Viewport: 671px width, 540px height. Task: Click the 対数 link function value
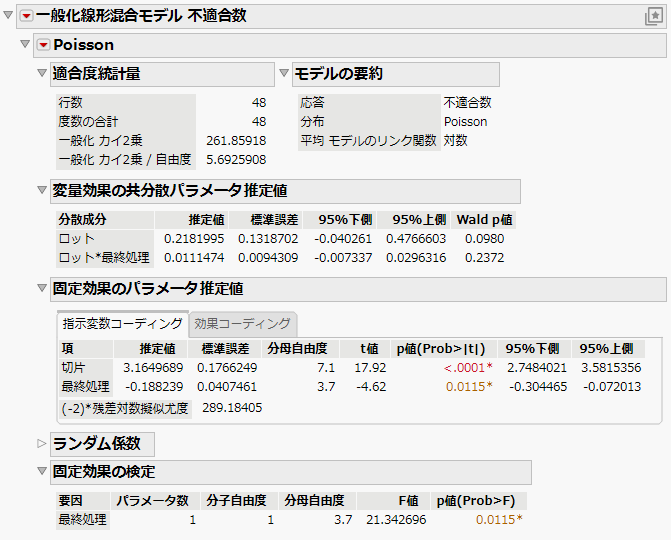point(455,141)
